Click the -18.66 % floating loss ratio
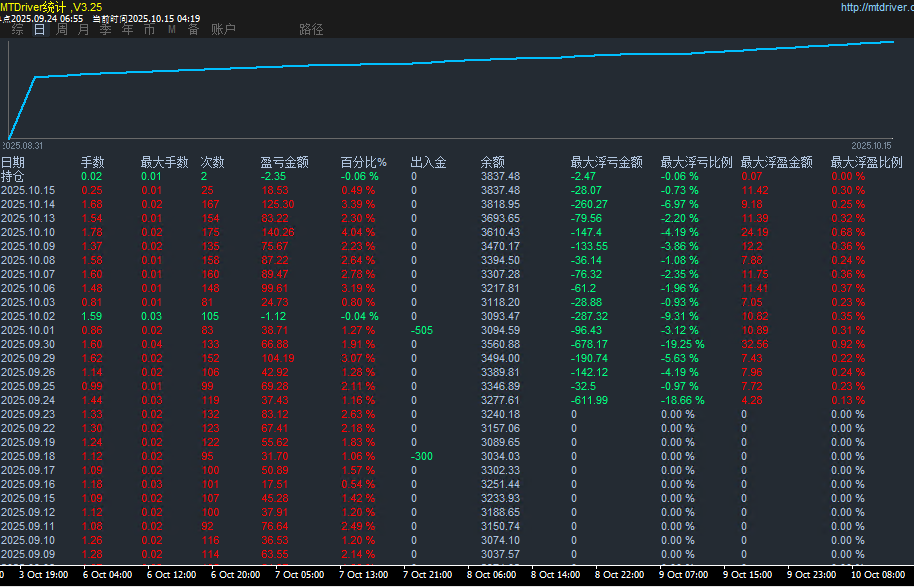The image size is (914, 587). [682, 400]
